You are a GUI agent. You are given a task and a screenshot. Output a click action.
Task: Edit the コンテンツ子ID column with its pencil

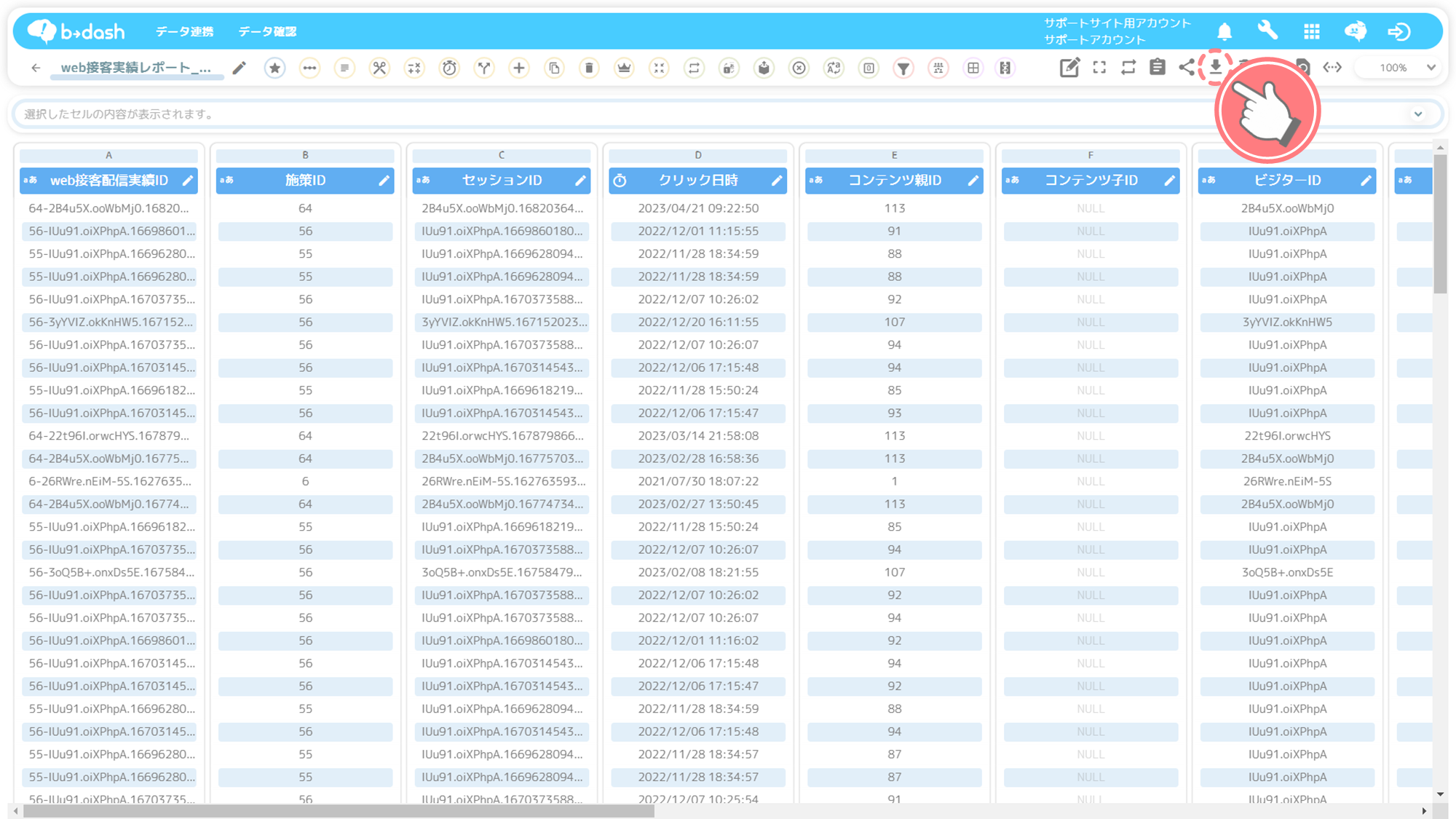click(1170, 181)
